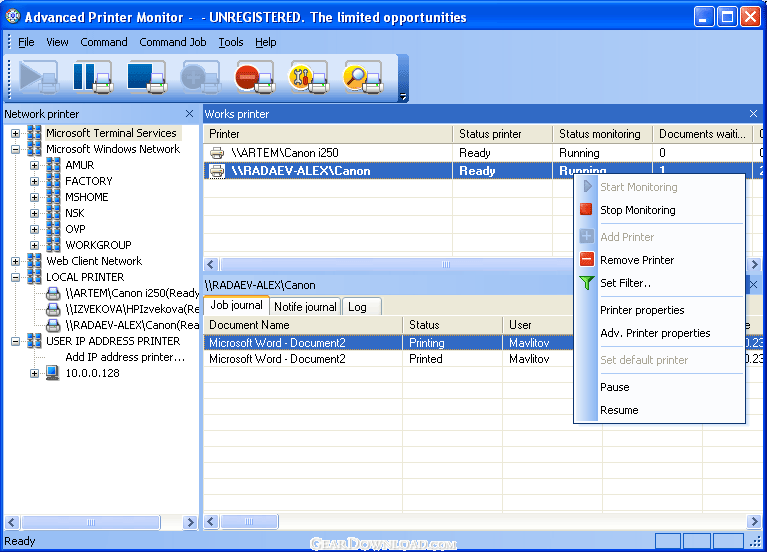Close the Works printer panel
Viewport: 767px width, 552px height.
coord(753,114)
